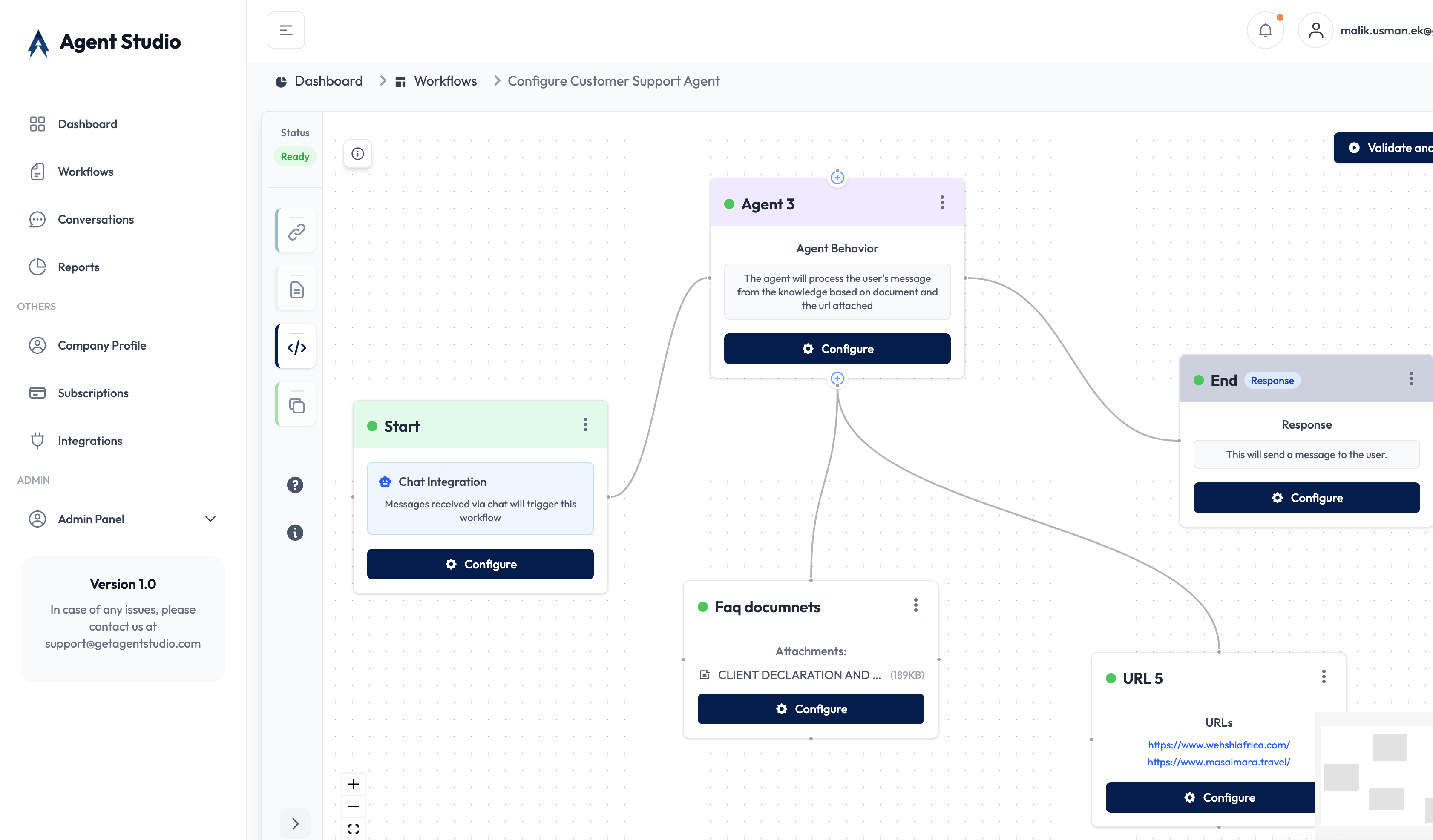The height and width of the screenshot is (840, 1433).
Task: Click the copy node icon in tool panel
Action: pos(296,405)
